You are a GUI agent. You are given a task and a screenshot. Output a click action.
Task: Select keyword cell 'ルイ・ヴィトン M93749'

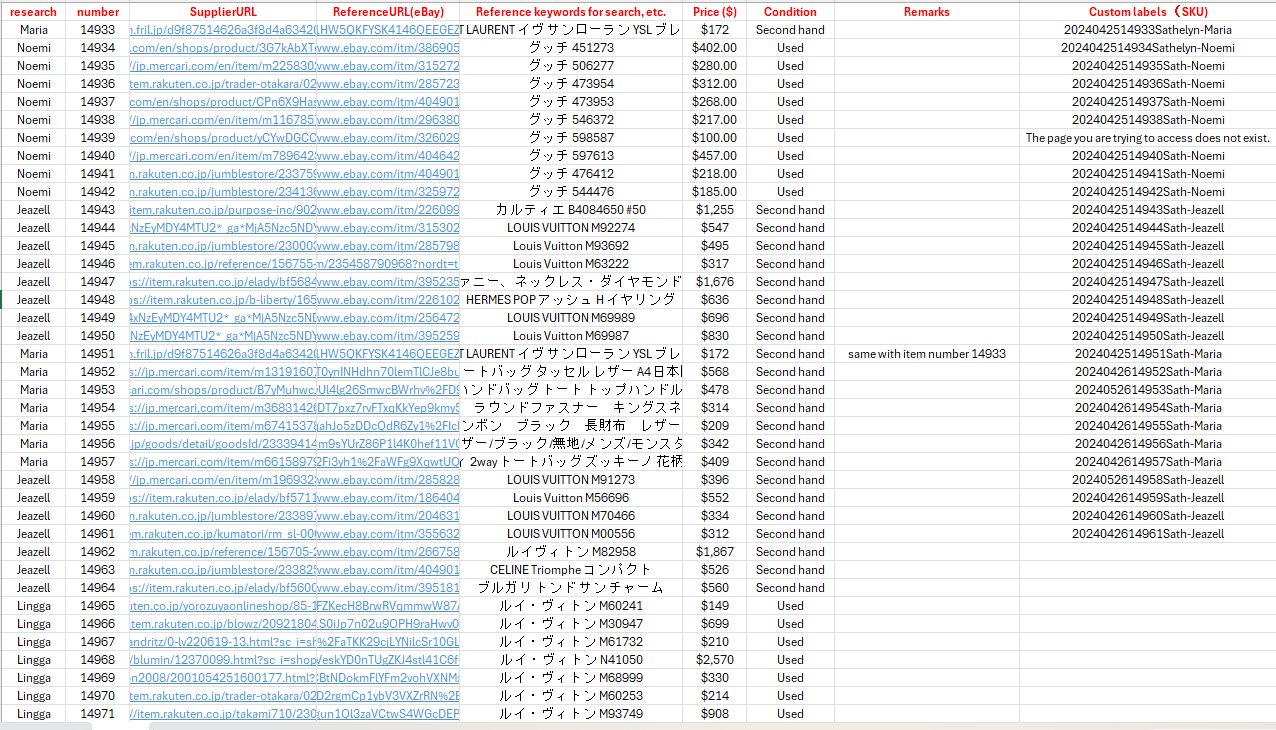pyautogui.click(x=571, y=714)
